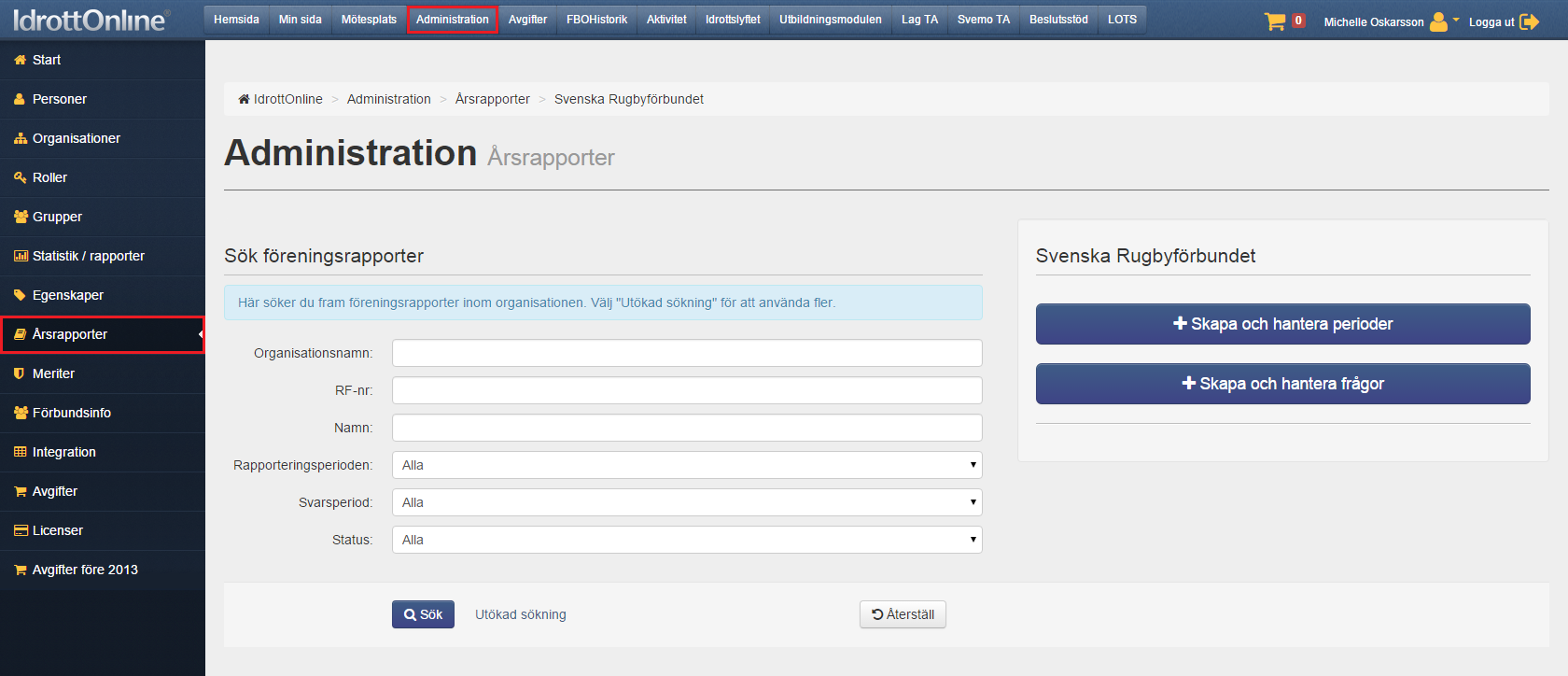Click the Meriter shield icon
Image resolution: width=1568 pixels, height=676 pixels.
[20, 373]
